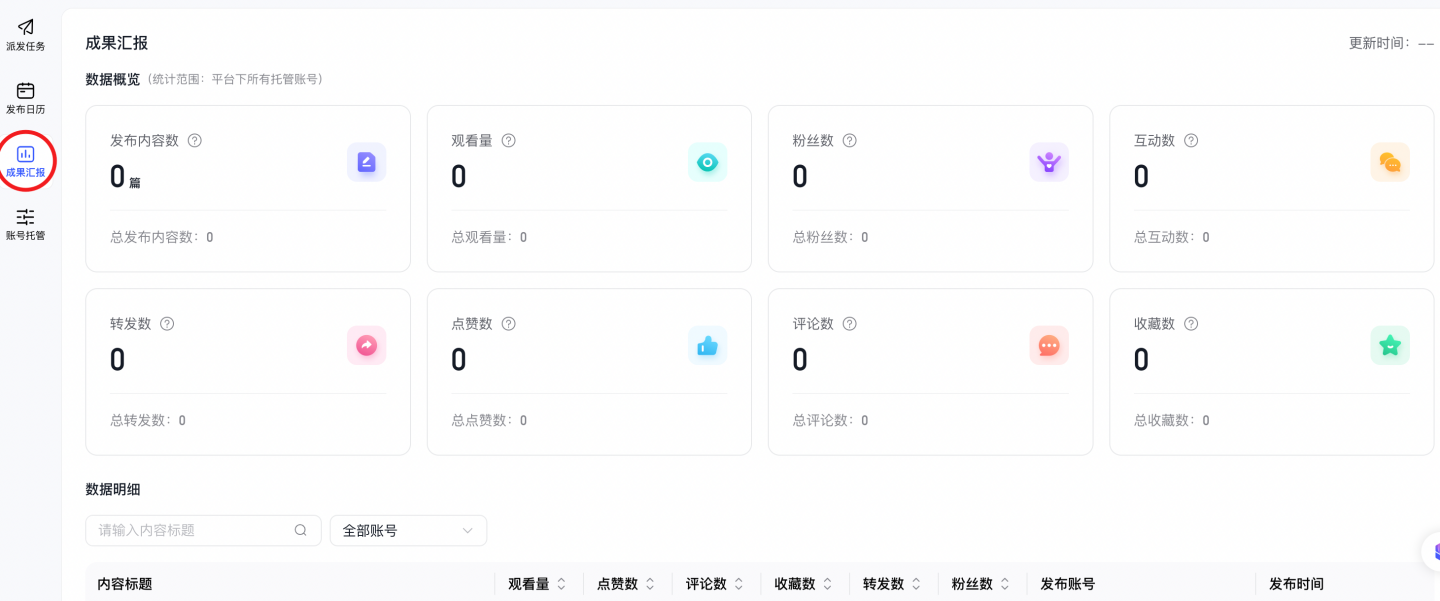Click the help icon beside 转发数
This screenshot has width=1440, height=601.
tap(167, 324)
